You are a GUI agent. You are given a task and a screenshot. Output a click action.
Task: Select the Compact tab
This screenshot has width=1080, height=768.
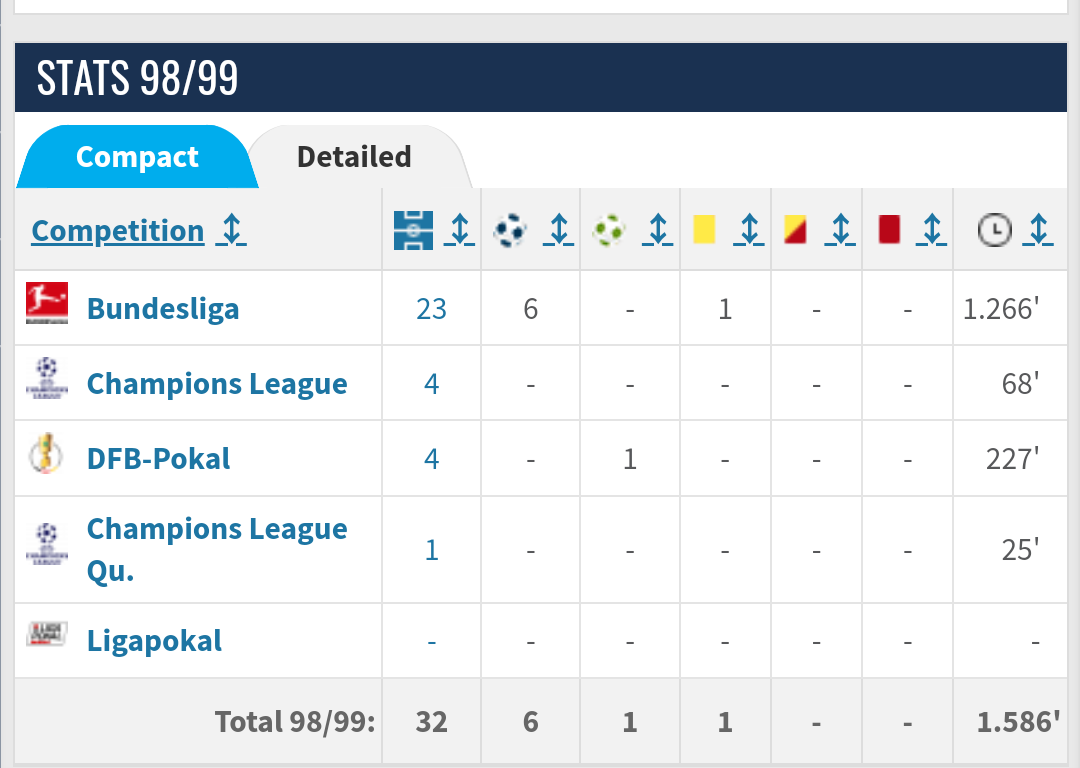(x=137, y=157)
